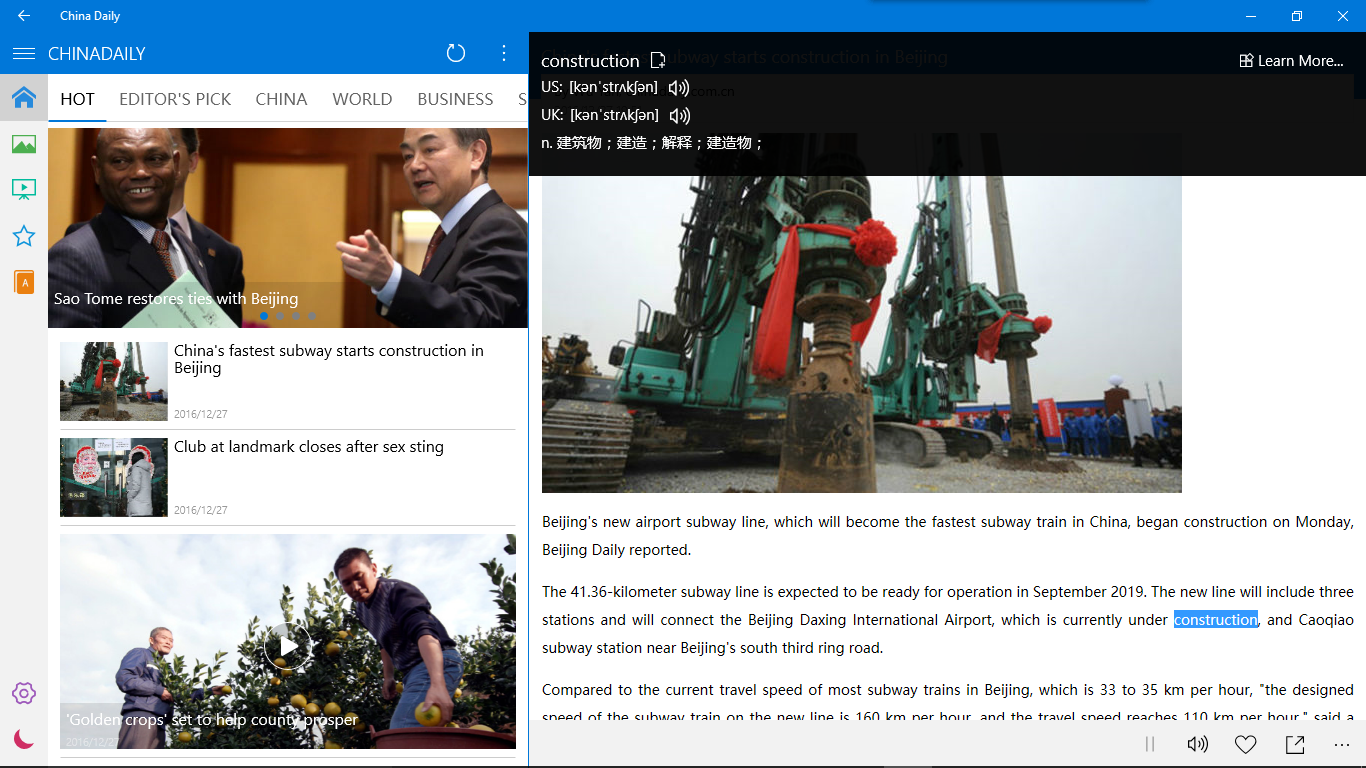Share the article using the share icon
Image resolution: width=1366 pixels, height=768 pixels.
tap(1295, 744)
